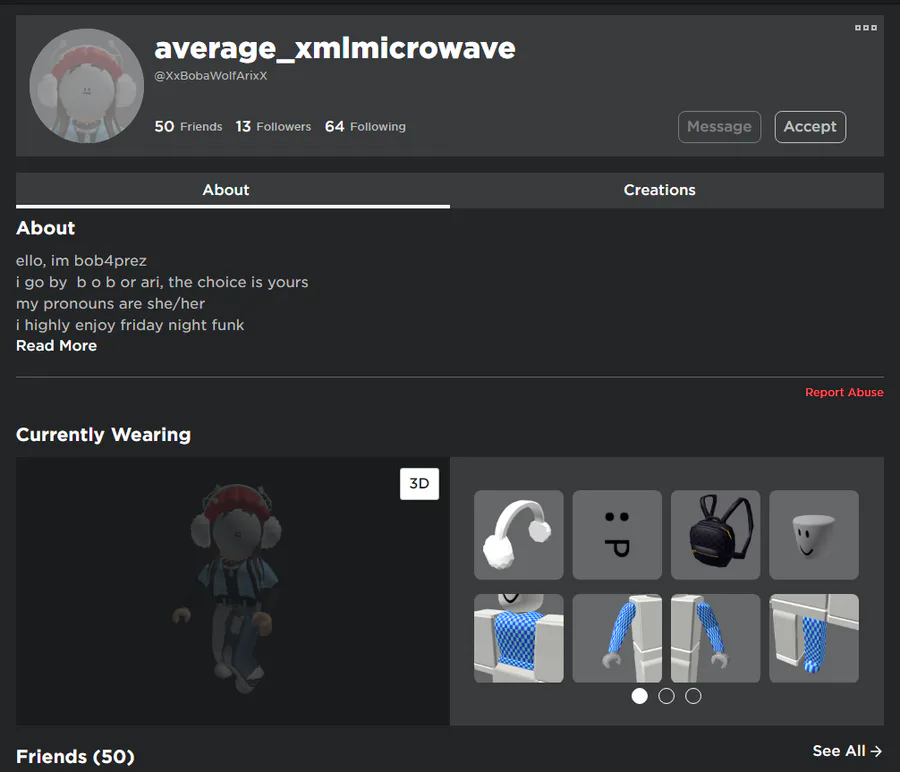Click the Message button
Image resolution: width=900 pixels, height=772 pixels.
[x=719, y=127]
